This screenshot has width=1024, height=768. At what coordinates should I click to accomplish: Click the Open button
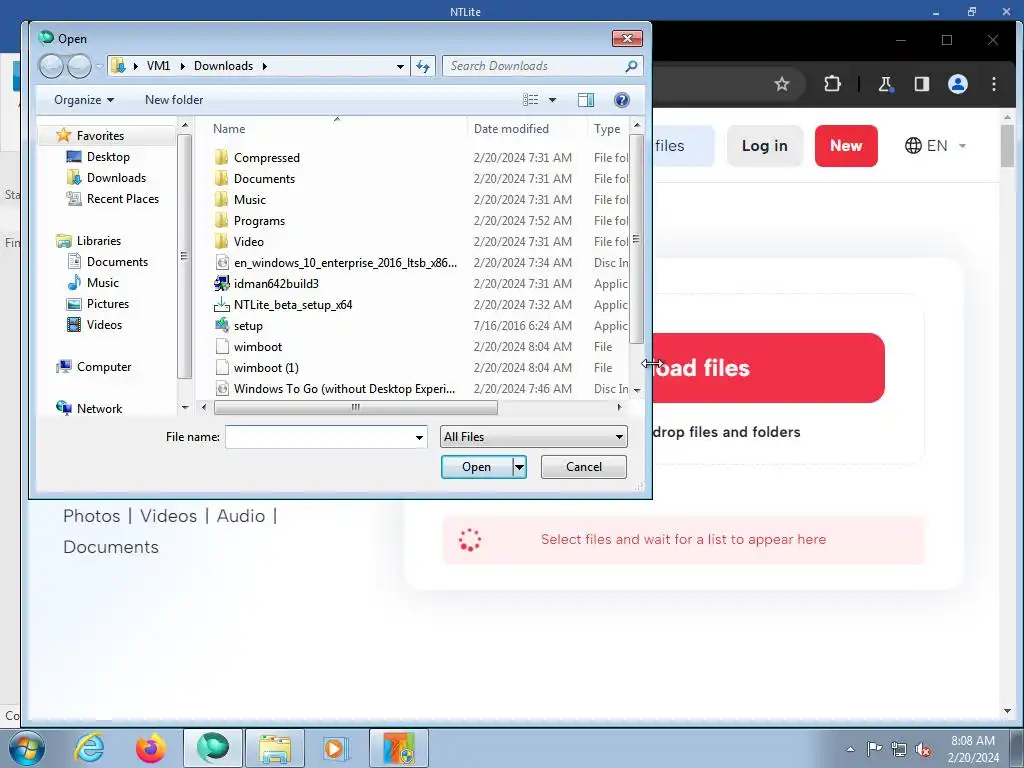coord(477,467)
